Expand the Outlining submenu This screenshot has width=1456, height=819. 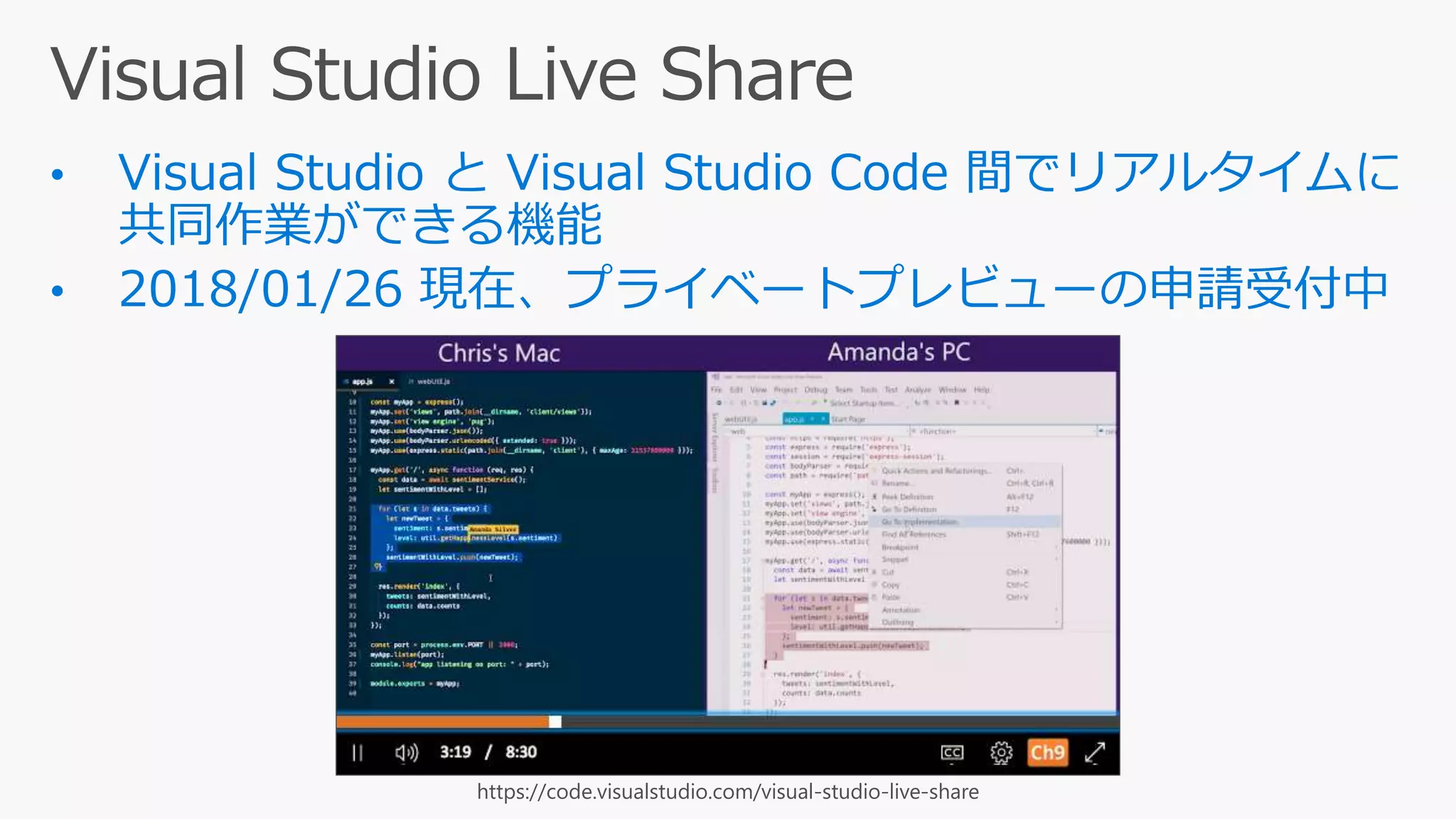pyautogui.click(x=965, y=622)
